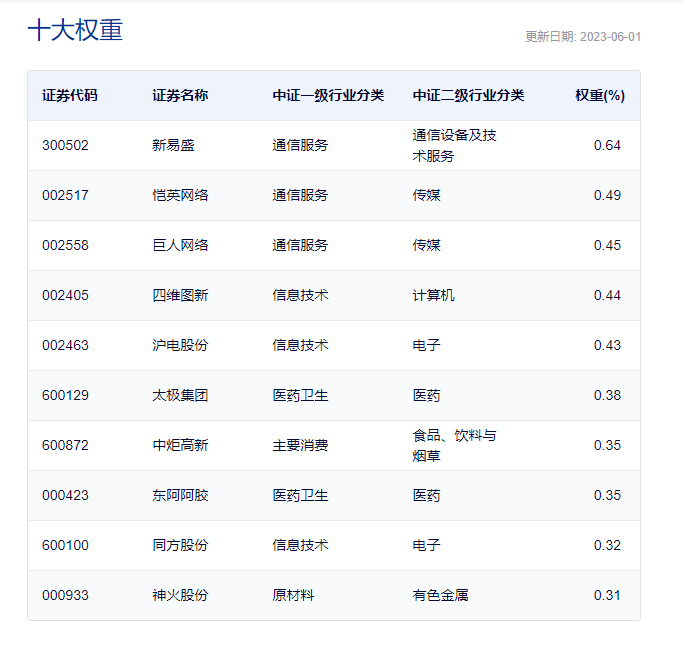The image size is (685, 659).
Task: Select the weight value 0.45
Action: click(607, 245)
